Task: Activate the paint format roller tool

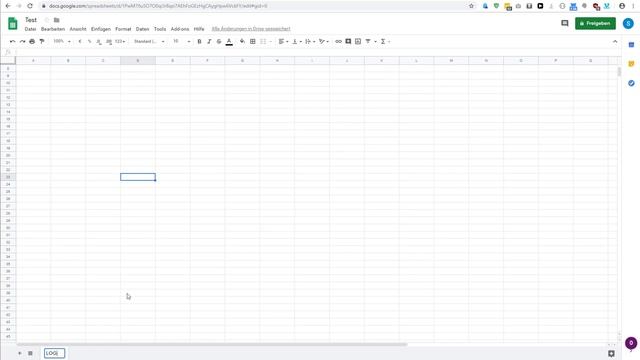Action: pos(42,41)
